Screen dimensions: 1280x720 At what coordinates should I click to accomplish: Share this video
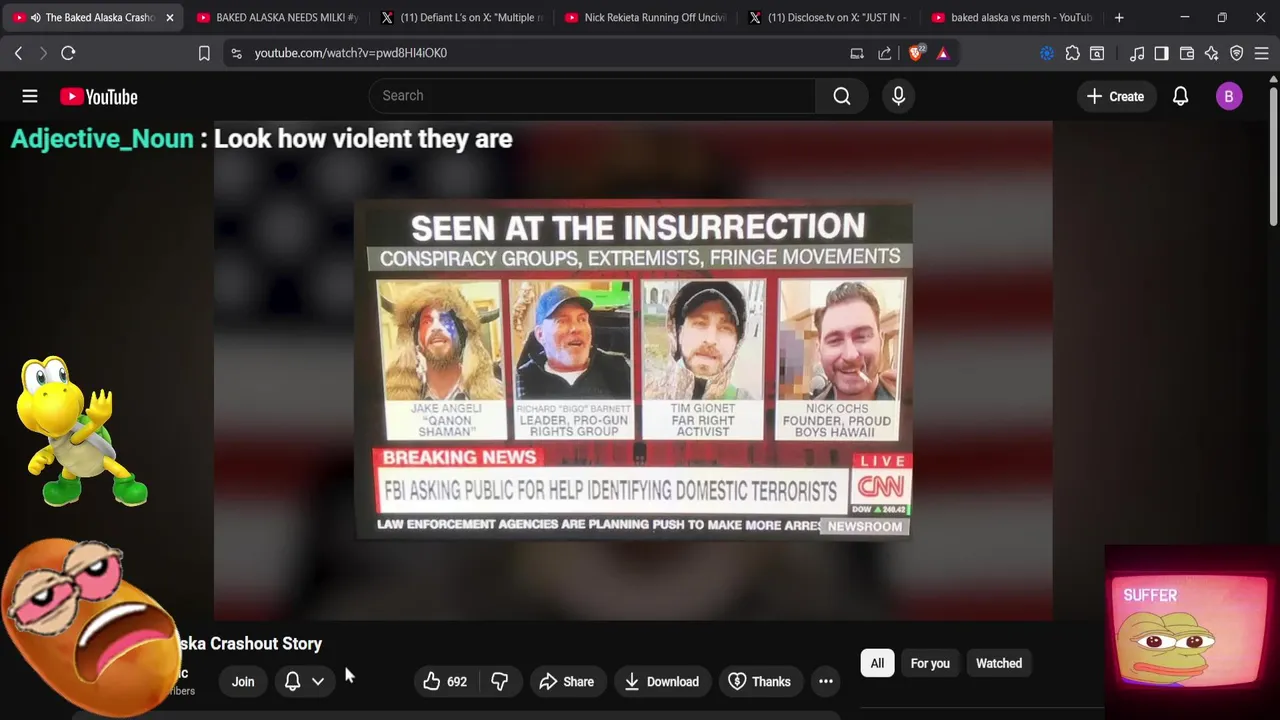coord(566,682)
